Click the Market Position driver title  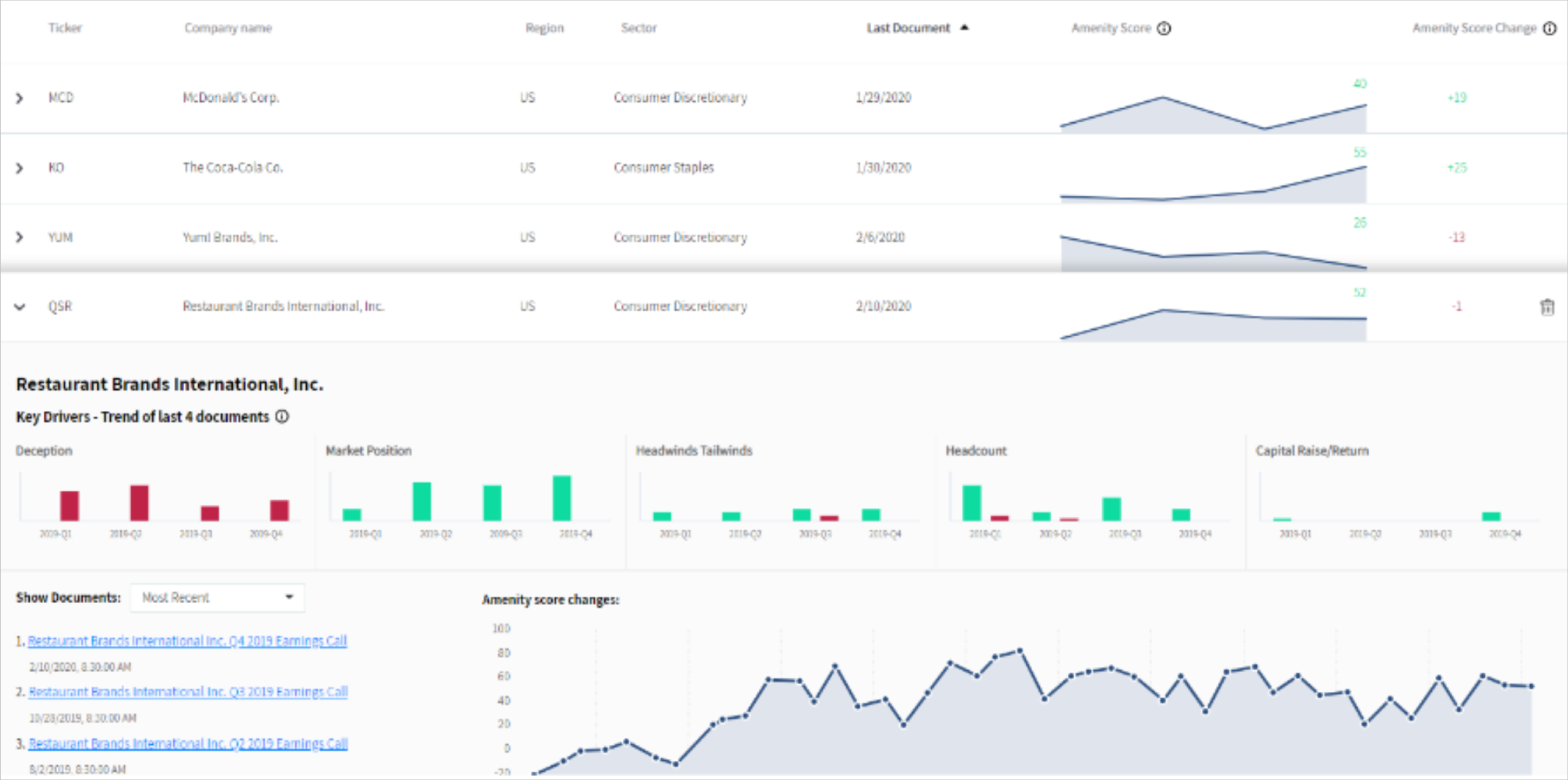coord(369,451)
